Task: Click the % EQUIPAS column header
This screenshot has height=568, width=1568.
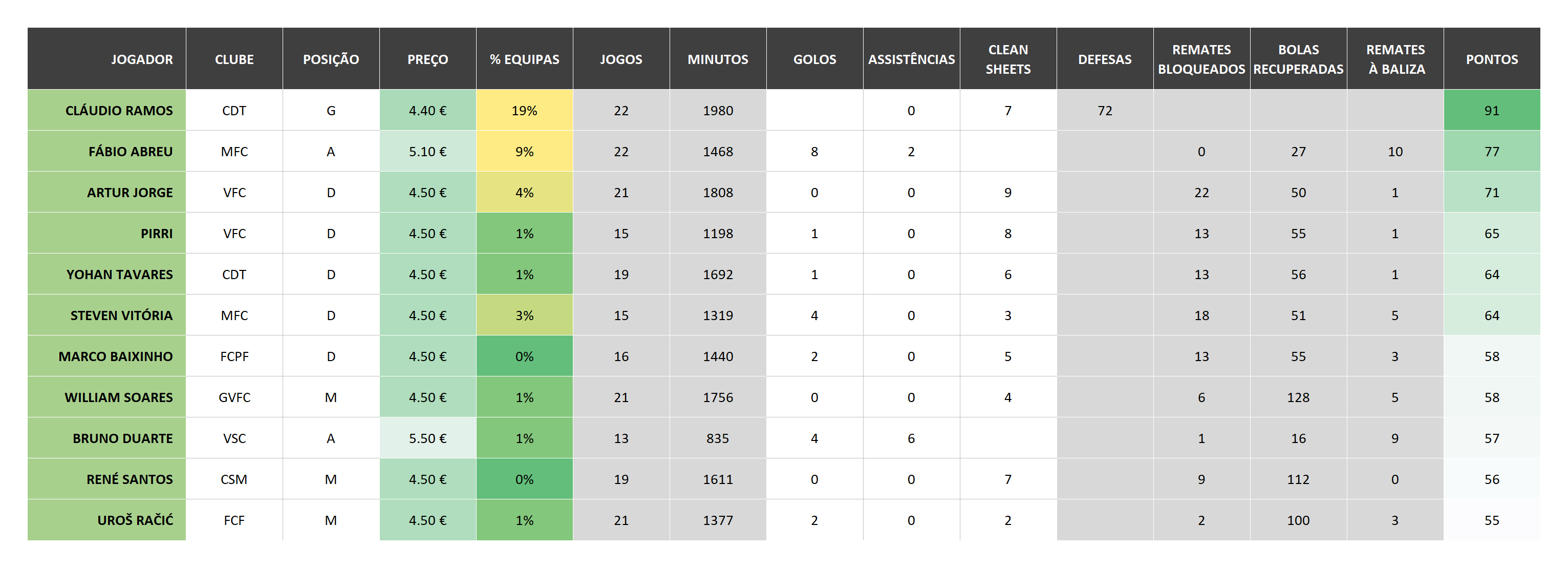Action: pyautogui.click(x=524, y=59)
